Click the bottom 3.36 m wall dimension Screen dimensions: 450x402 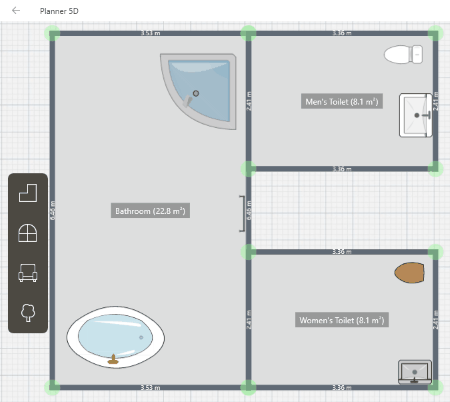[342, 388]
